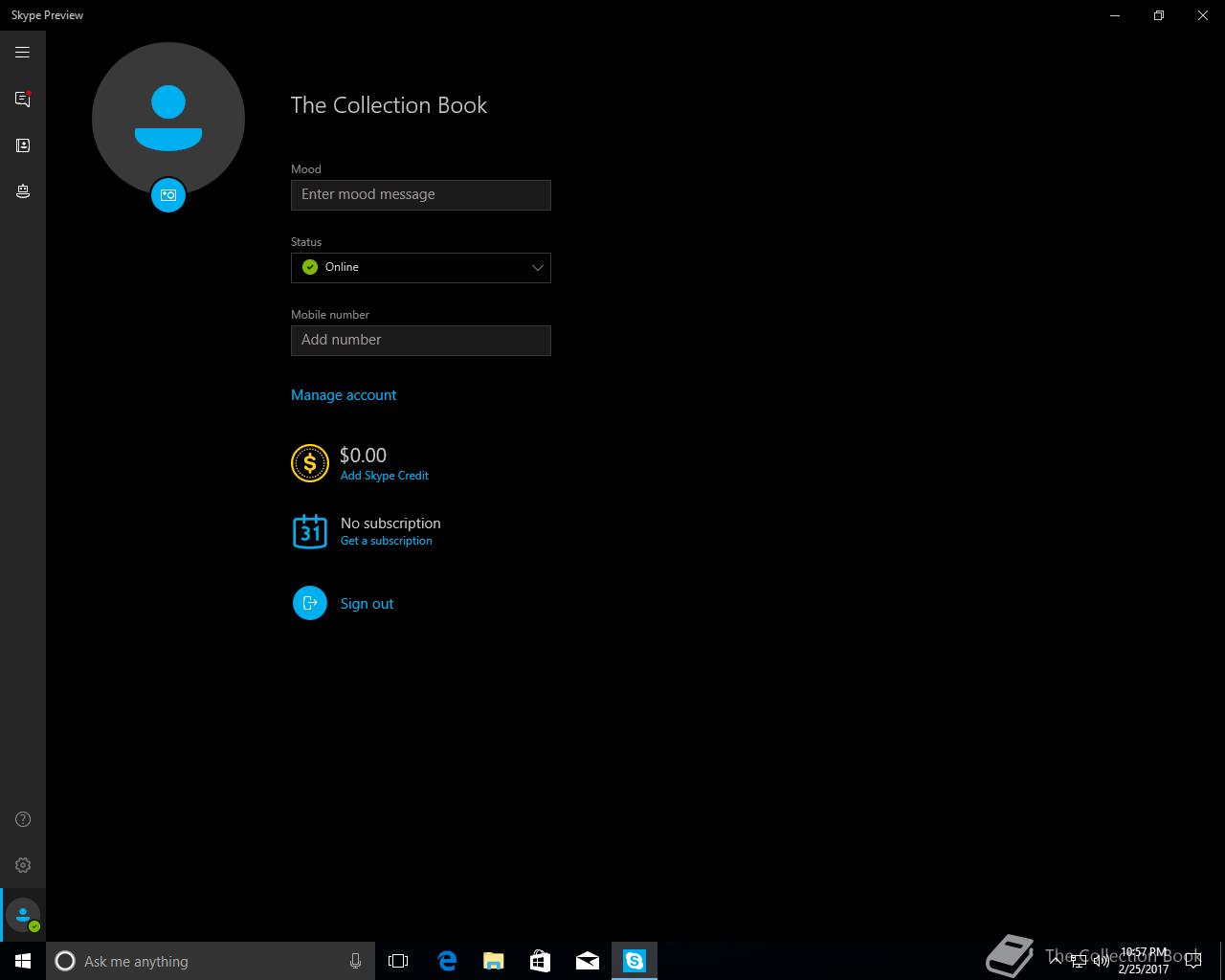The height and width of the screenshot is (980, 1225).
Task: Click the Skype taskbar icon
Action: [x=635, y=961]
